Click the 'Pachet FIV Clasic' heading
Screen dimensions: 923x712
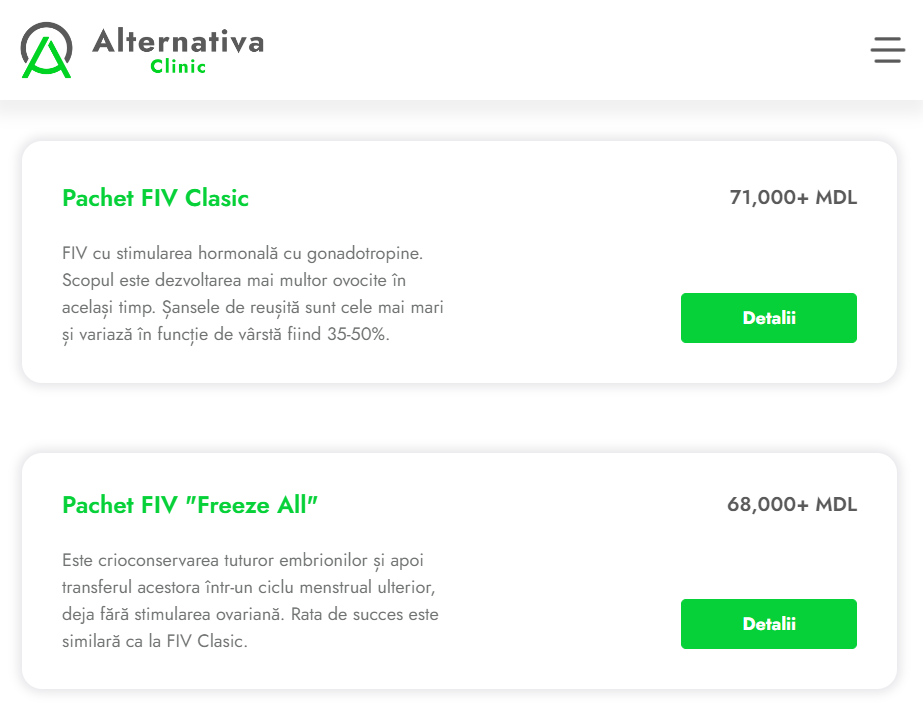(155, 198)
